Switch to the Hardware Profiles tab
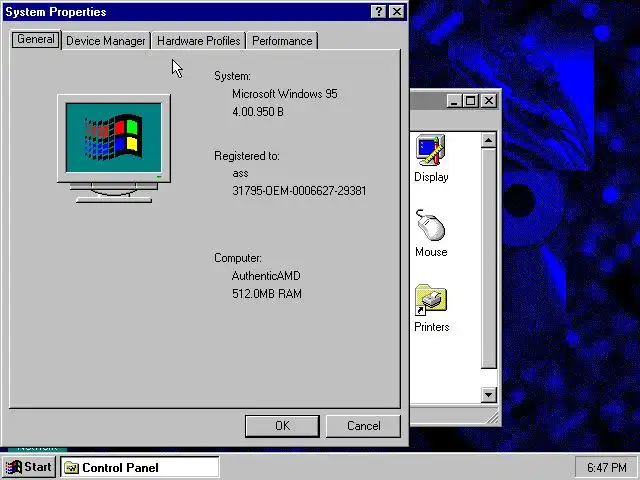640x480 pixels. 198,41
